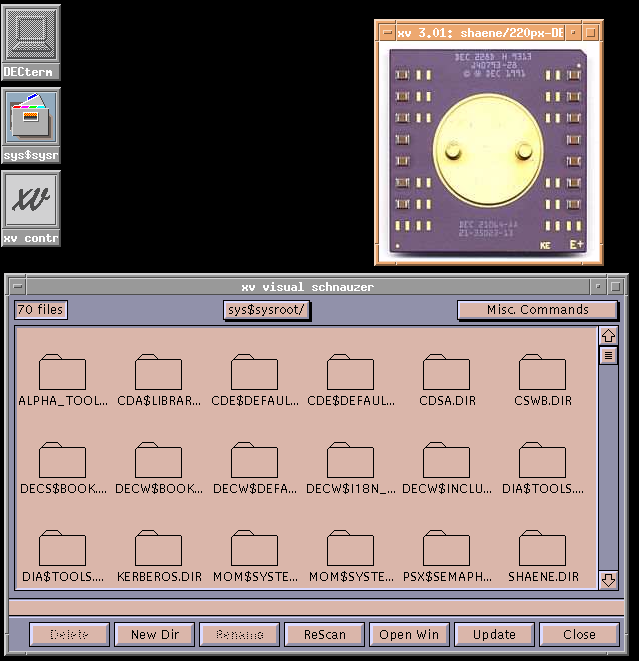
Task: Select the PSX$SEMAPHORE folder icon
Action: coord(446,549)
